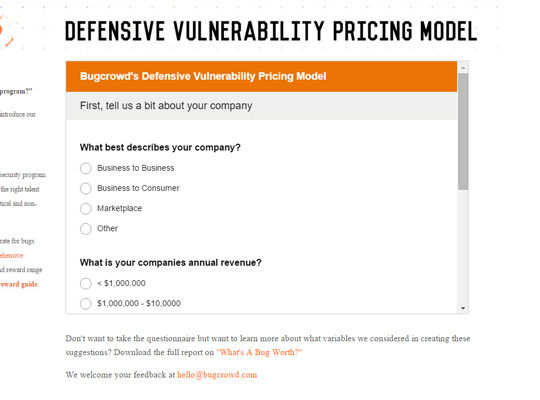Open the reward guide link on the left
This screenshot has height=400, width=540.
coord(19,284)
